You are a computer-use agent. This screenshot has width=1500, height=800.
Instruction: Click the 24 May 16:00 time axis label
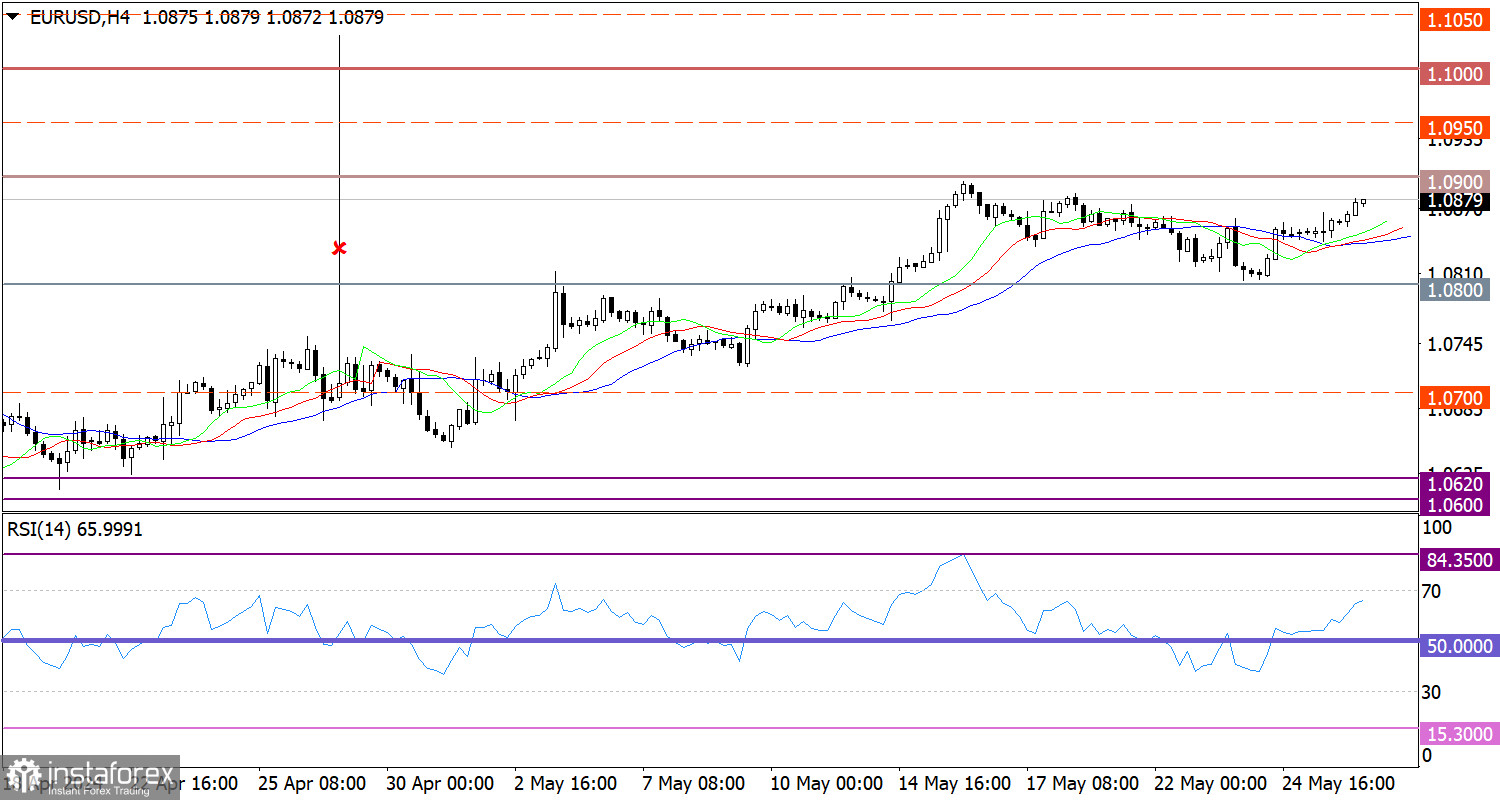click(1341, 782)
